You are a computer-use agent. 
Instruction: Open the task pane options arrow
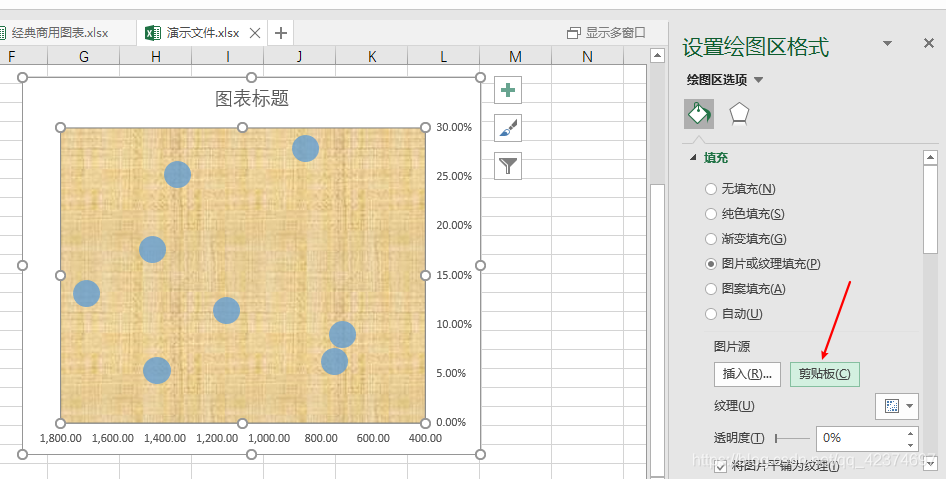[887, 43]
